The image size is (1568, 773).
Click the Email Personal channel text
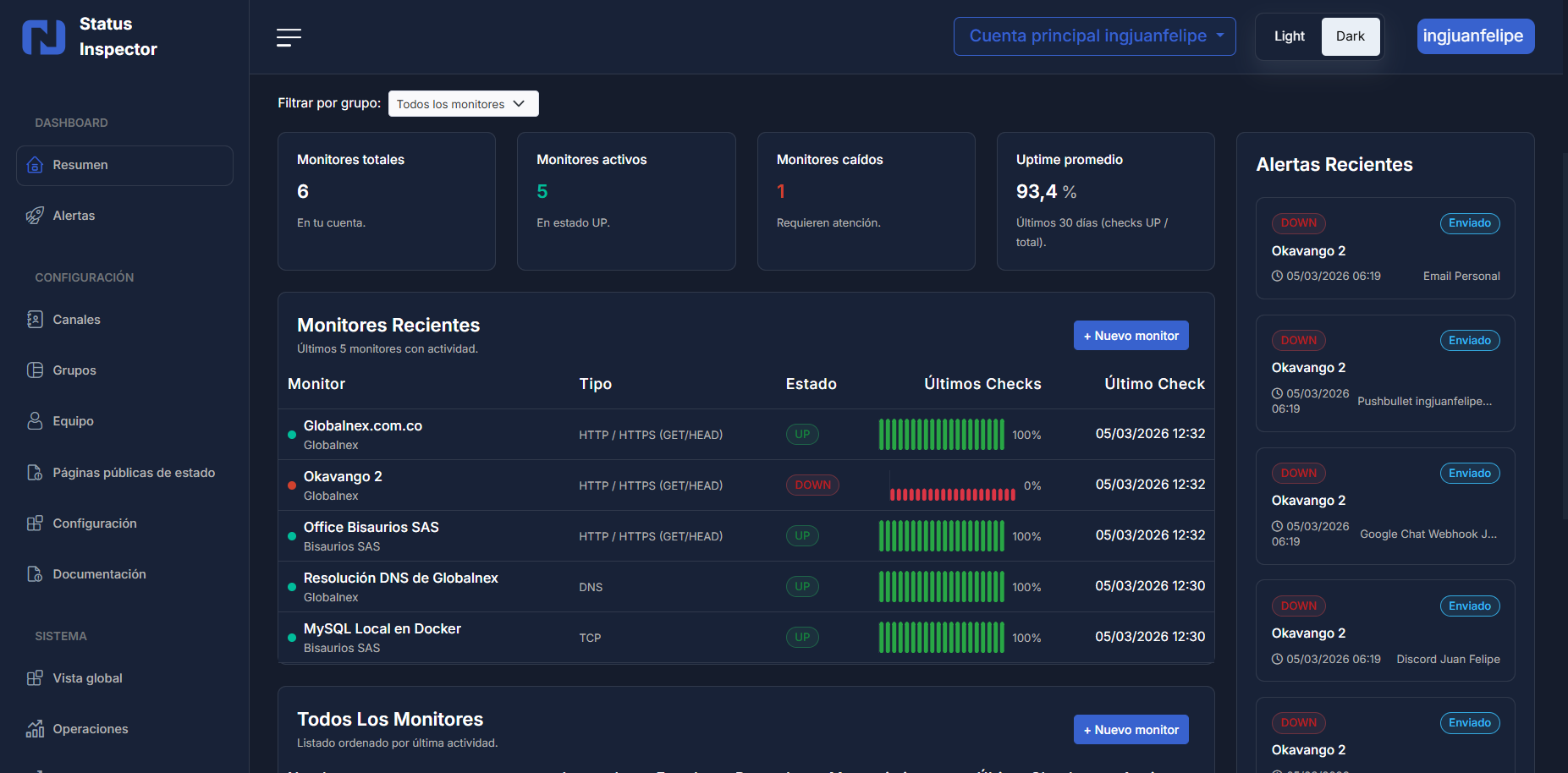click(x=1461, y=277)
